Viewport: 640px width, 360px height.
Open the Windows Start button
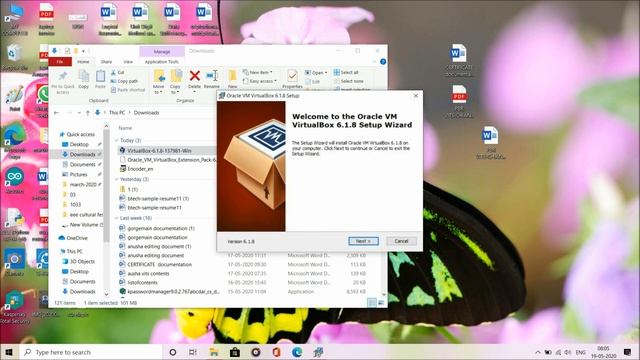[x=9, y=352]
